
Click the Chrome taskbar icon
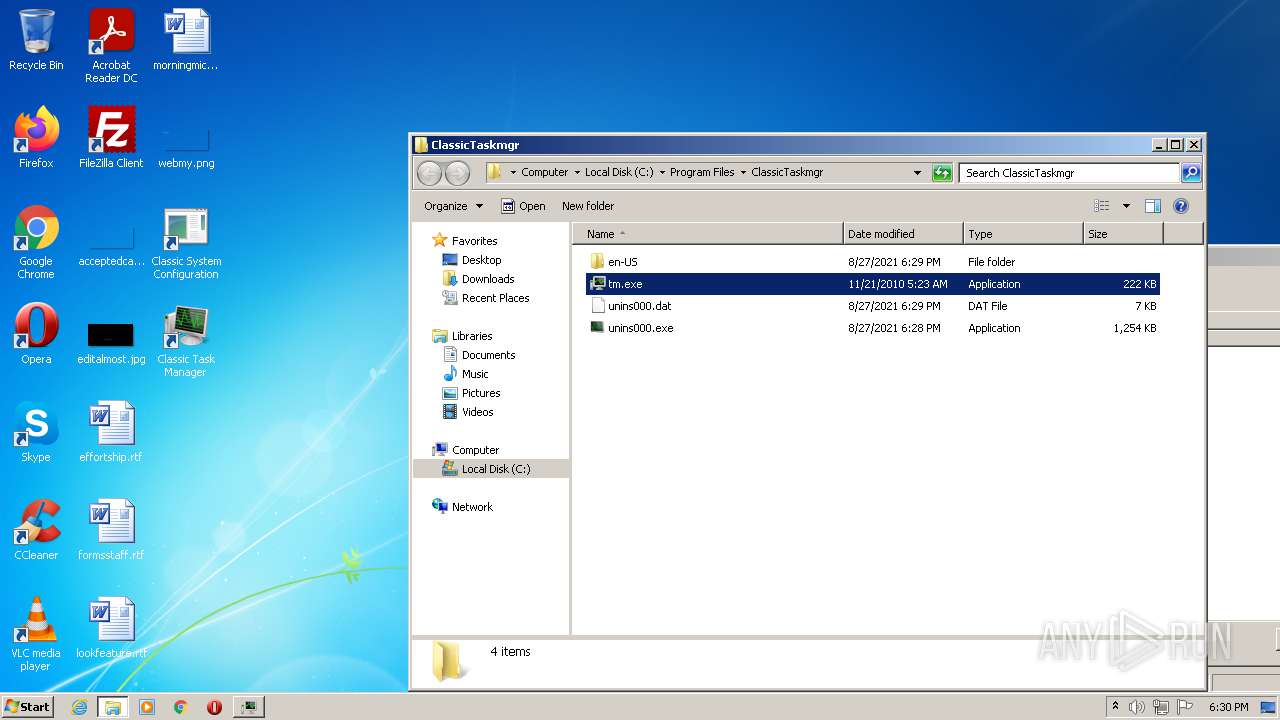click(x=181, y=707)
